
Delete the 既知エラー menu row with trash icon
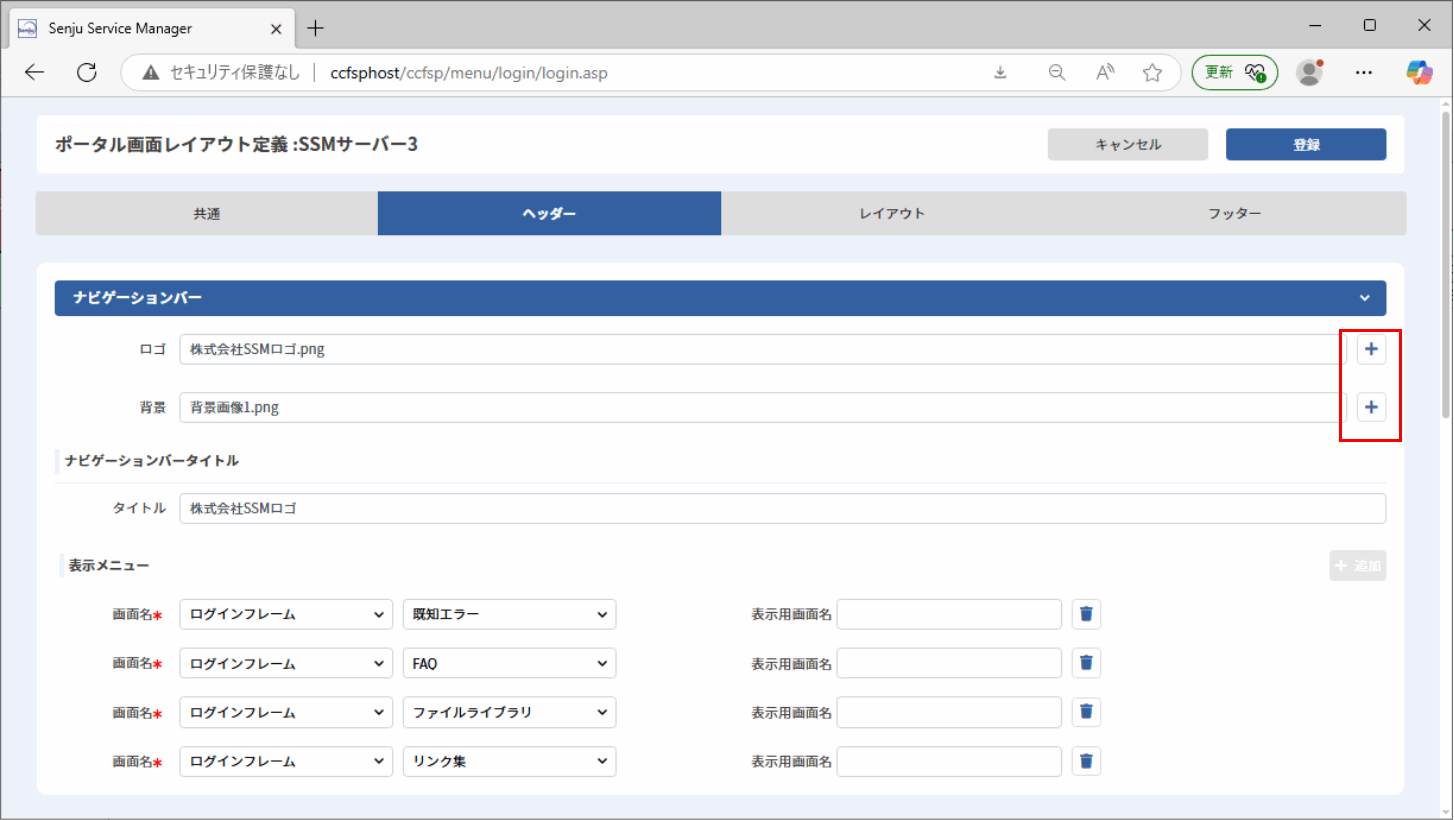1087,614
